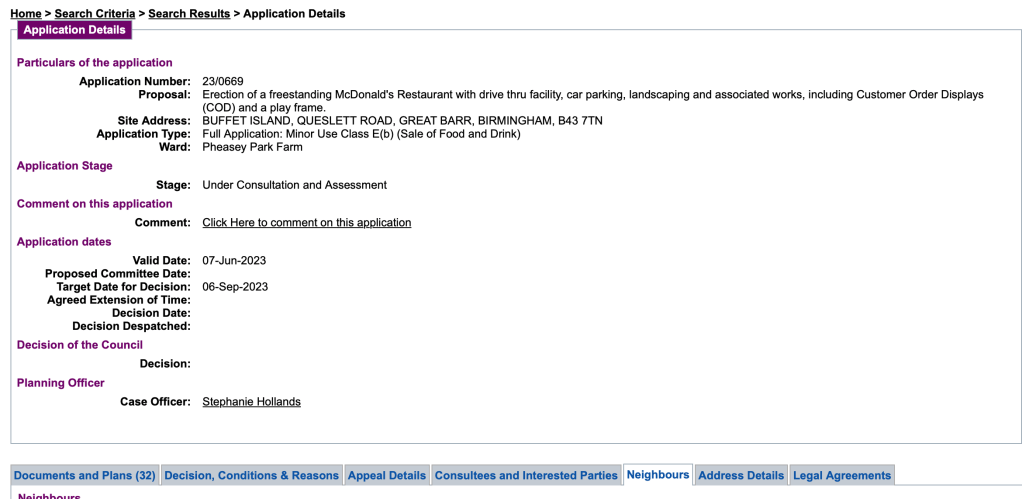Click the application number 23/0669
The image size is (1022, 499).
click(x=223, y=82)
